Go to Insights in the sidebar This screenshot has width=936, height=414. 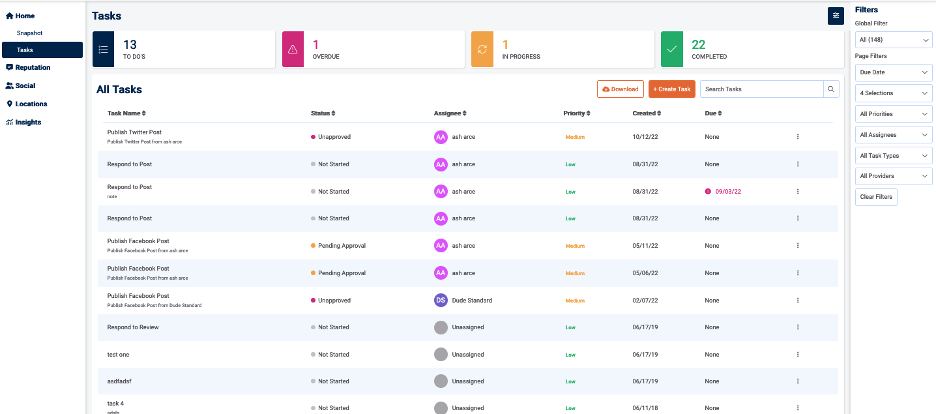click(28, 122)
